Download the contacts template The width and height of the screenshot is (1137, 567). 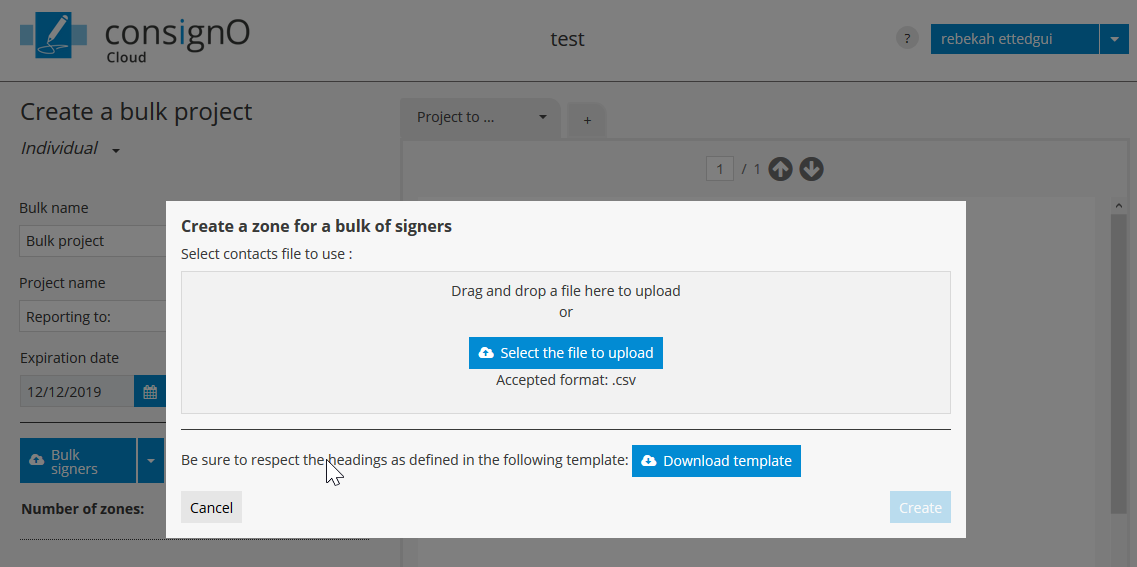coord(716,461)
